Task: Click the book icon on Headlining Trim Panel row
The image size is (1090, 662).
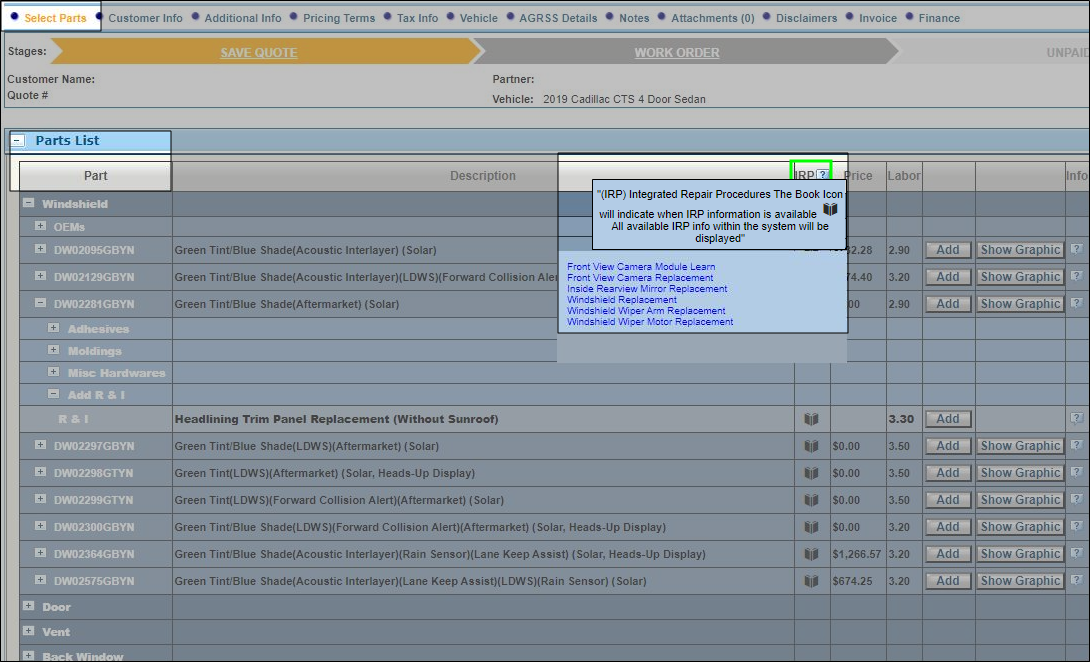Action: tap(810, 418)
